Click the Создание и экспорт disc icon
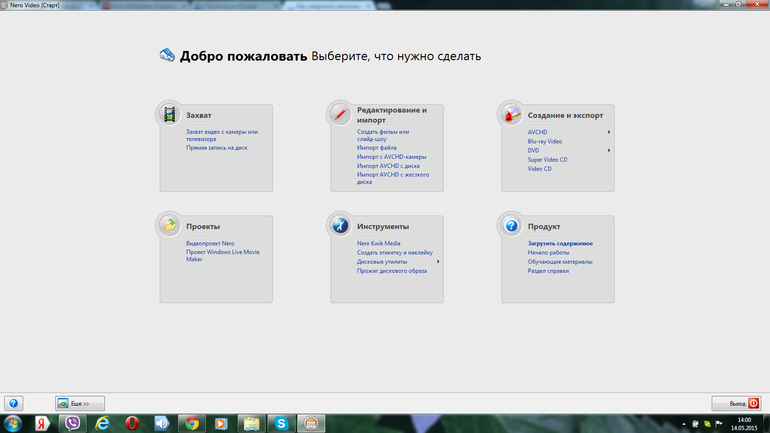 click(x=512, y=114)
